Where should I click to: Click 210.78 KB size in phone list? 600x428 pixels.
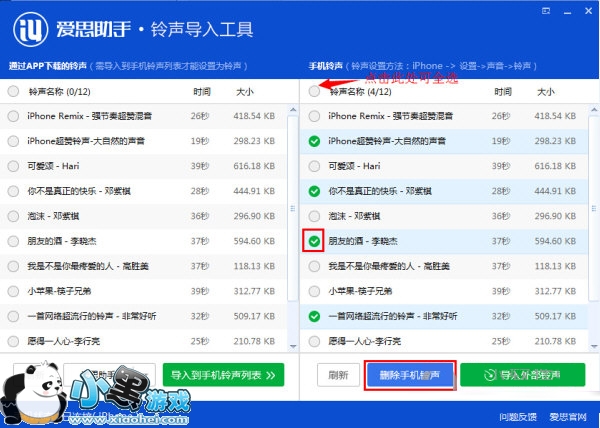tap(555, 341)
